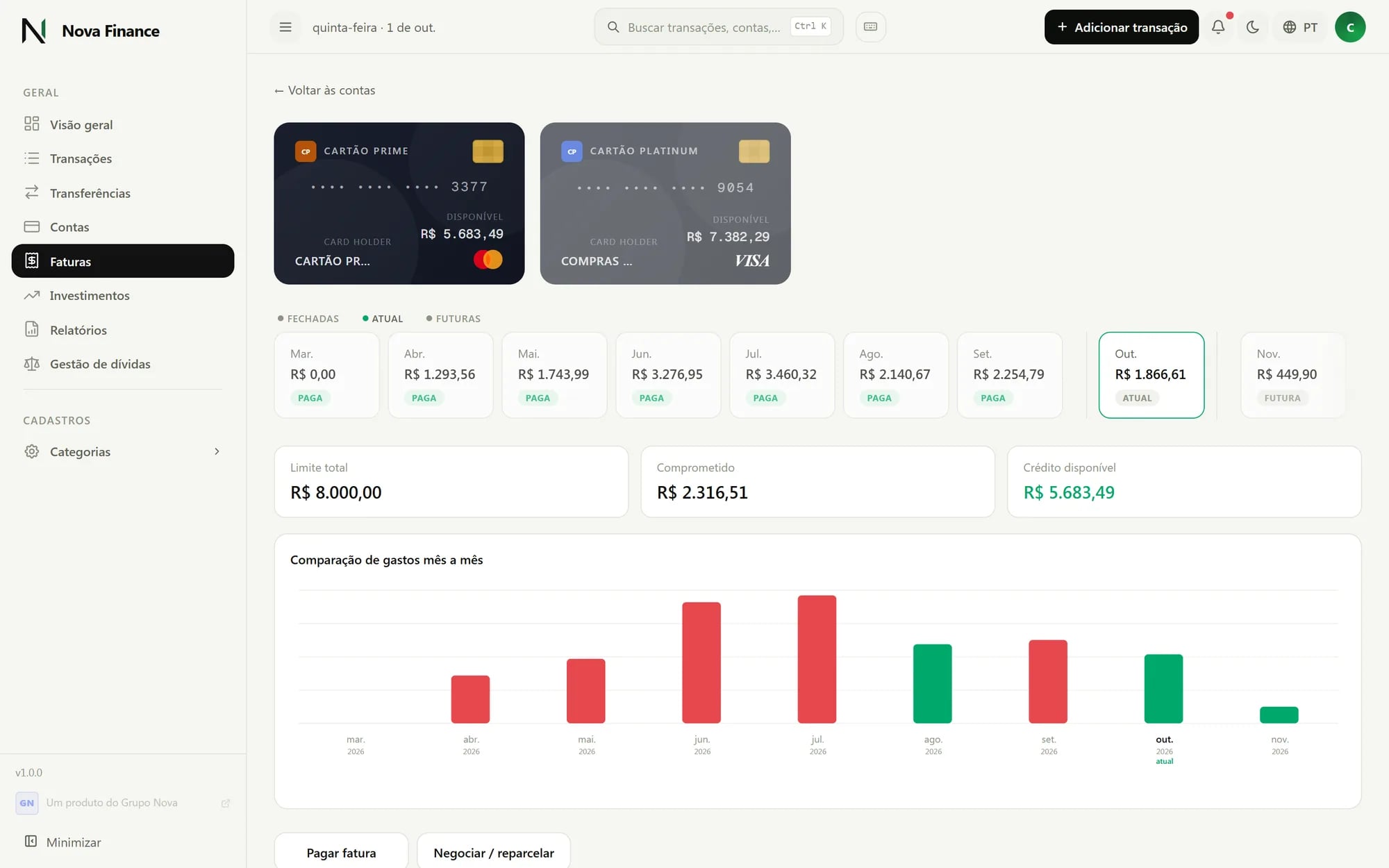Expand the Categorias chevron
1389x868 pixels.
217,451
